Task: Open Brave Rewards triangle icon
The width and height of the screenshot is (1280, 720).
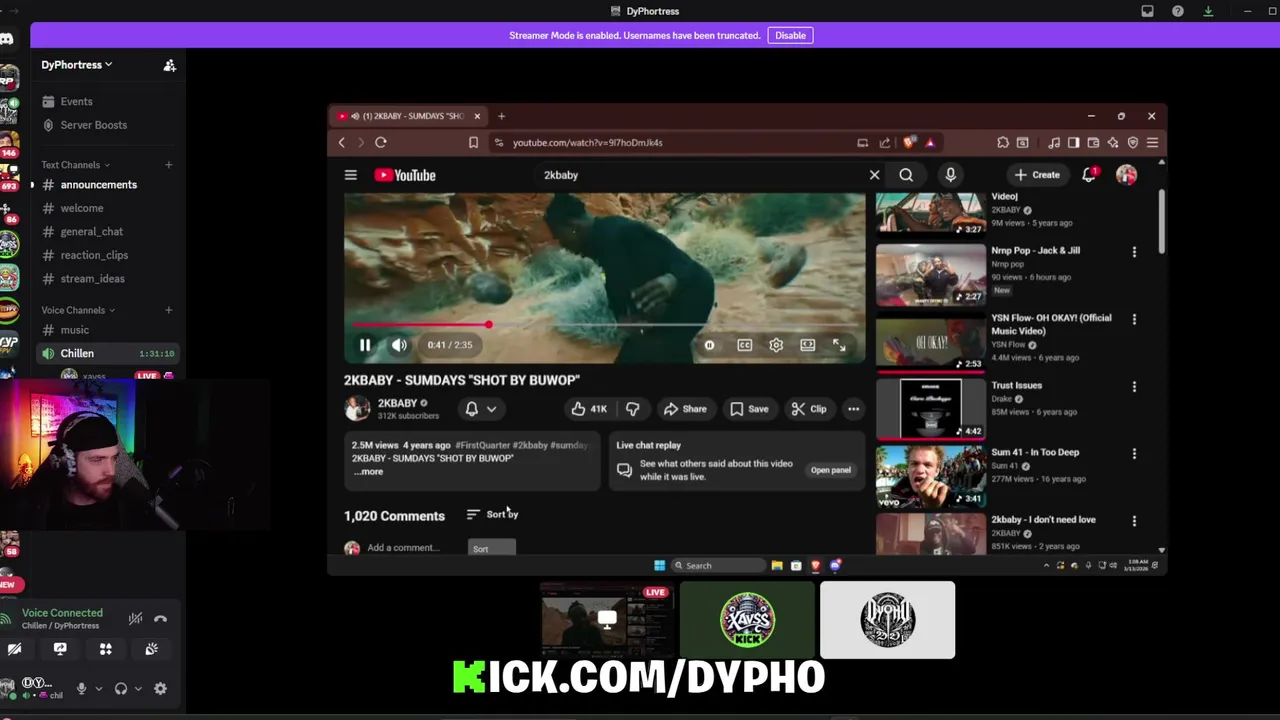Action: (930, 143)
